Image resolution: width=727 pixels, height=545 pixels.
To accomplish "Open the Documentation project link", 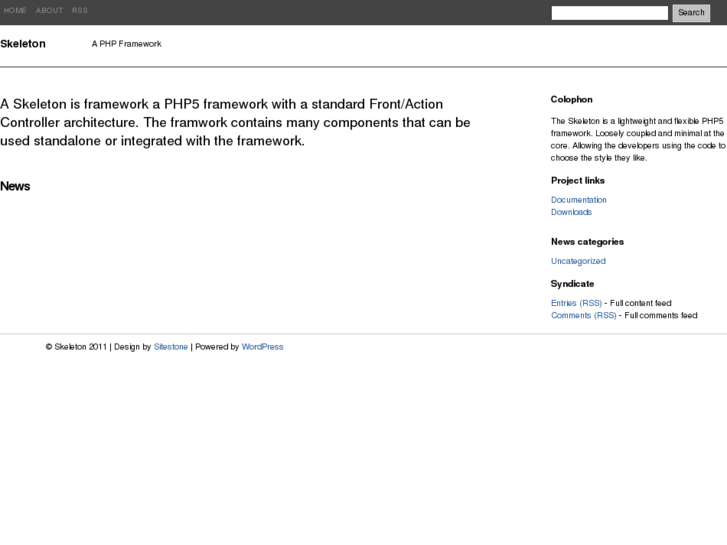I will pos(578,200).
